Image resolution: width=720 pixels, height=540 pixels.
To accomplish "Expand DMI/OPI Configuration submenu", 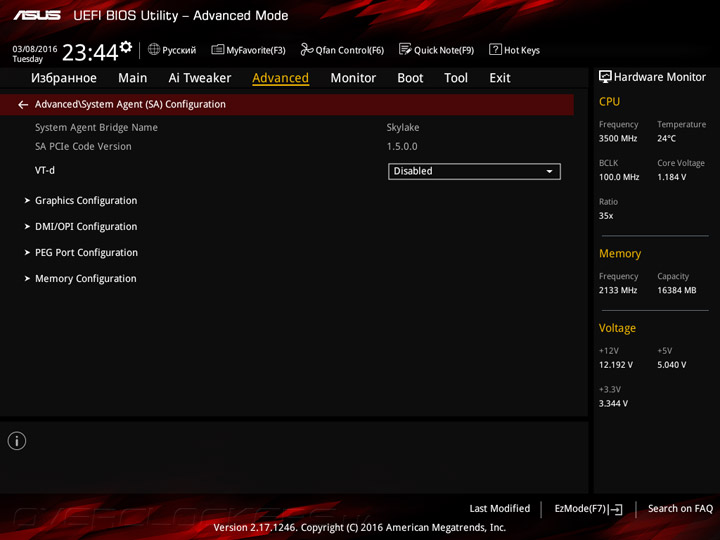I will (86, 226).
